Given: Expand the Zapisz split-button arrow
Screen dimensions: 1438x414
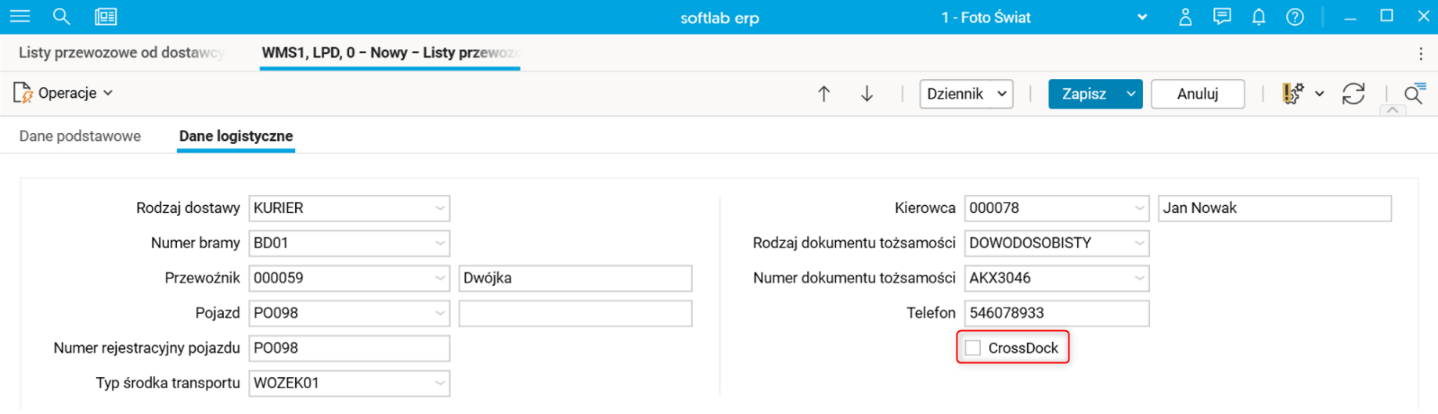Looking at the screenshot, I should tap(1131, 93).
